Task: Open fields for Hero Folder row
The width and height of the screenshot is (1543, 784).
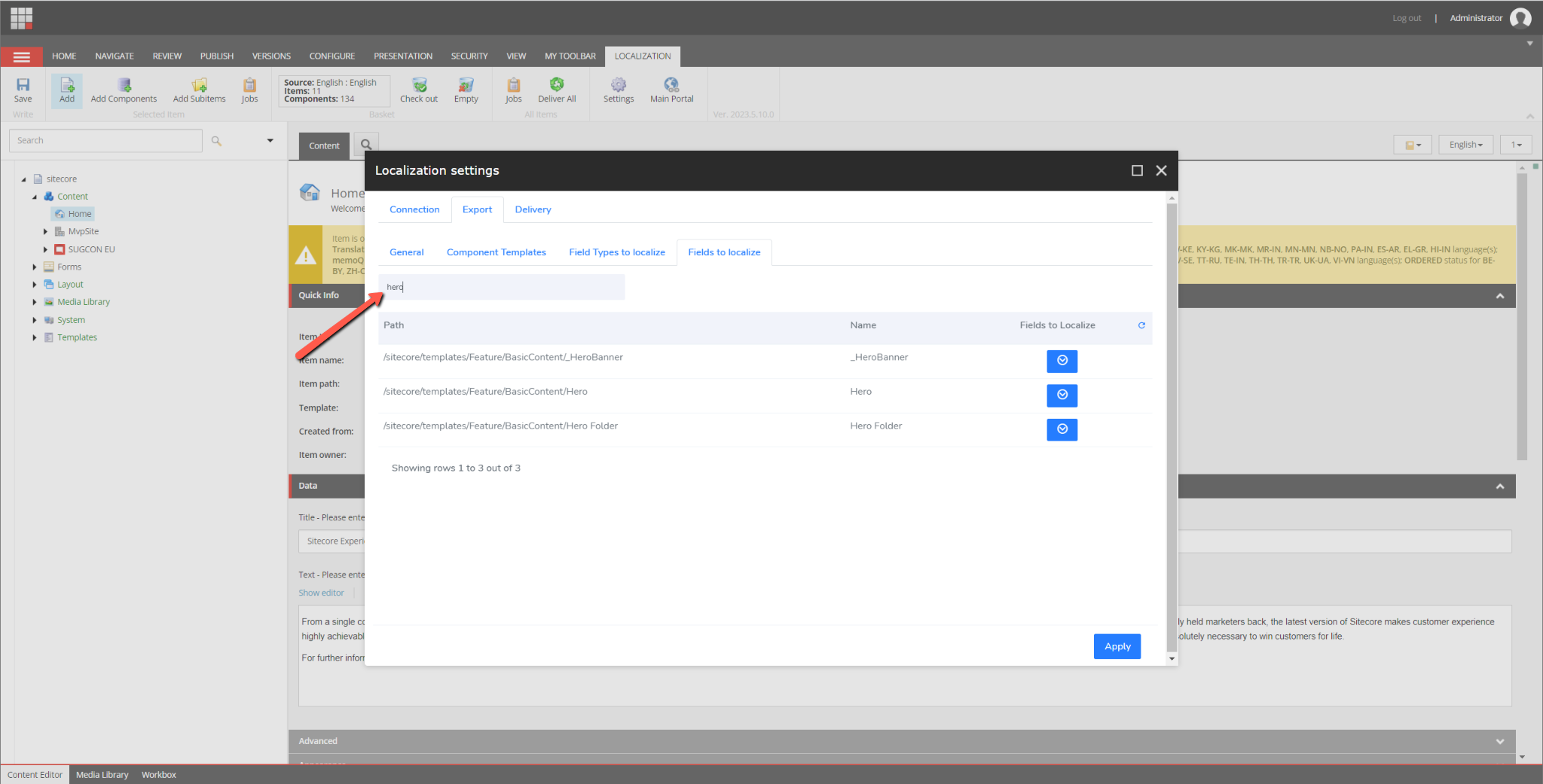Action: (1062, 429)
